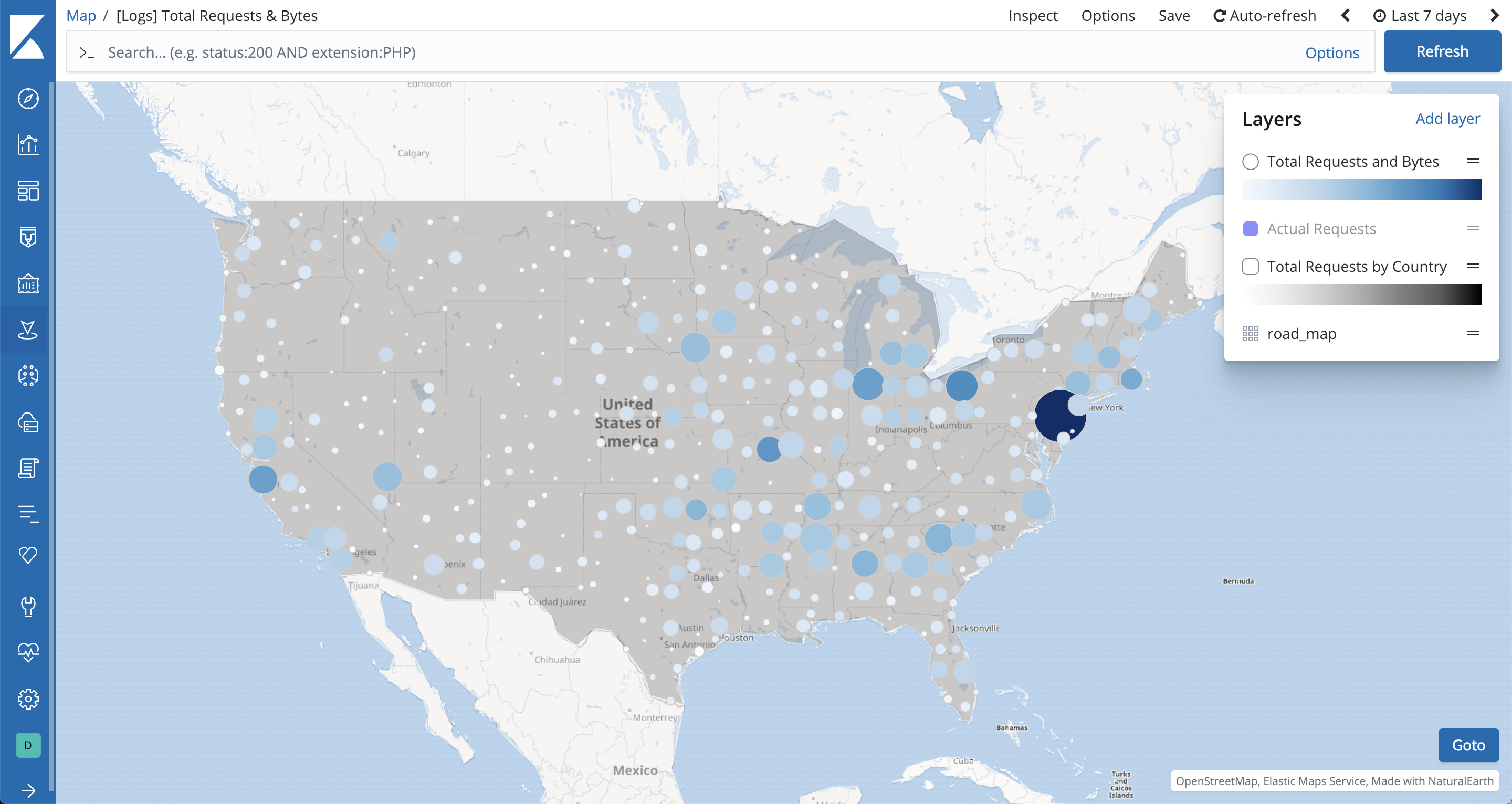Screen dimensions: 1512x804
Task: Click the blue gradient color ramp
Action: [1361, 190]
